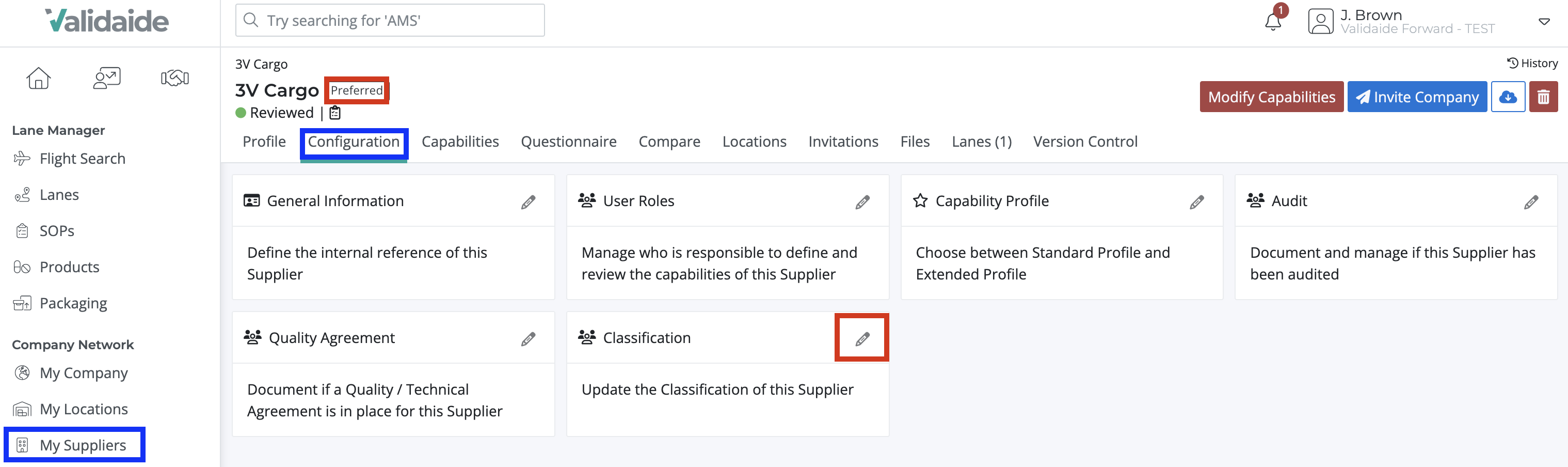Open My Company in sidebar
This screenshot has width=1568, height=467.
tap(71, 373)
